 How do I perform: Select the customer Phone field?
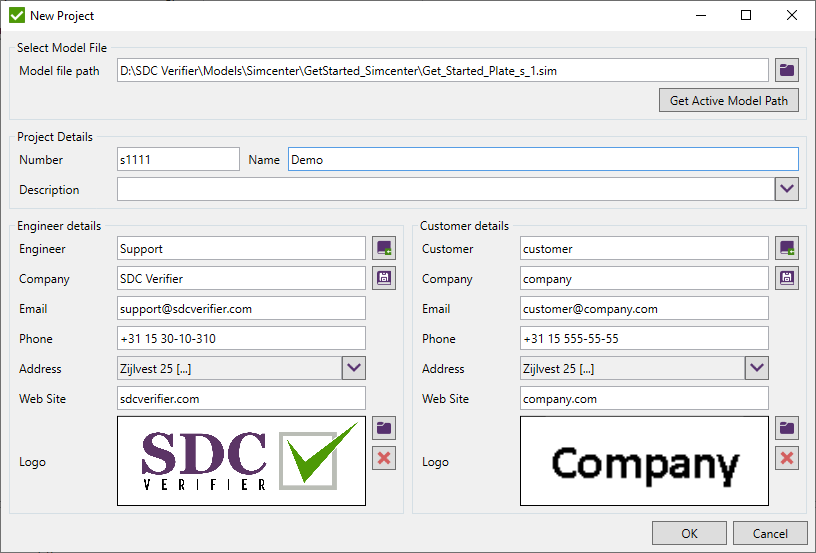644,339
